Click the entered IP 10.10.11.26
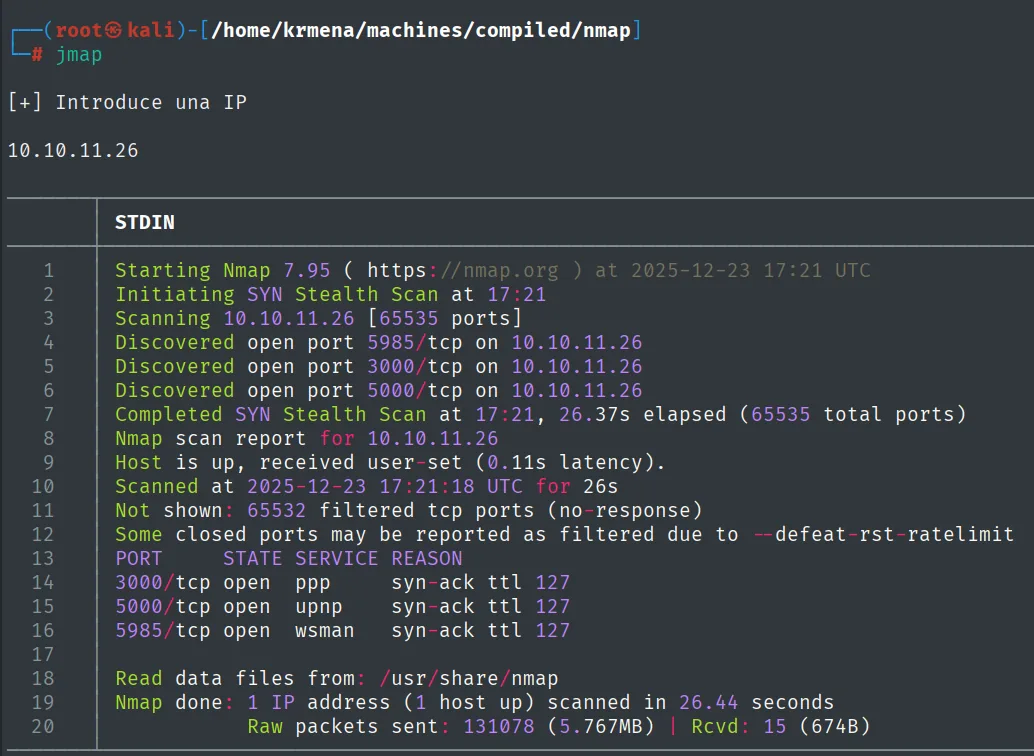 [73, 150]
